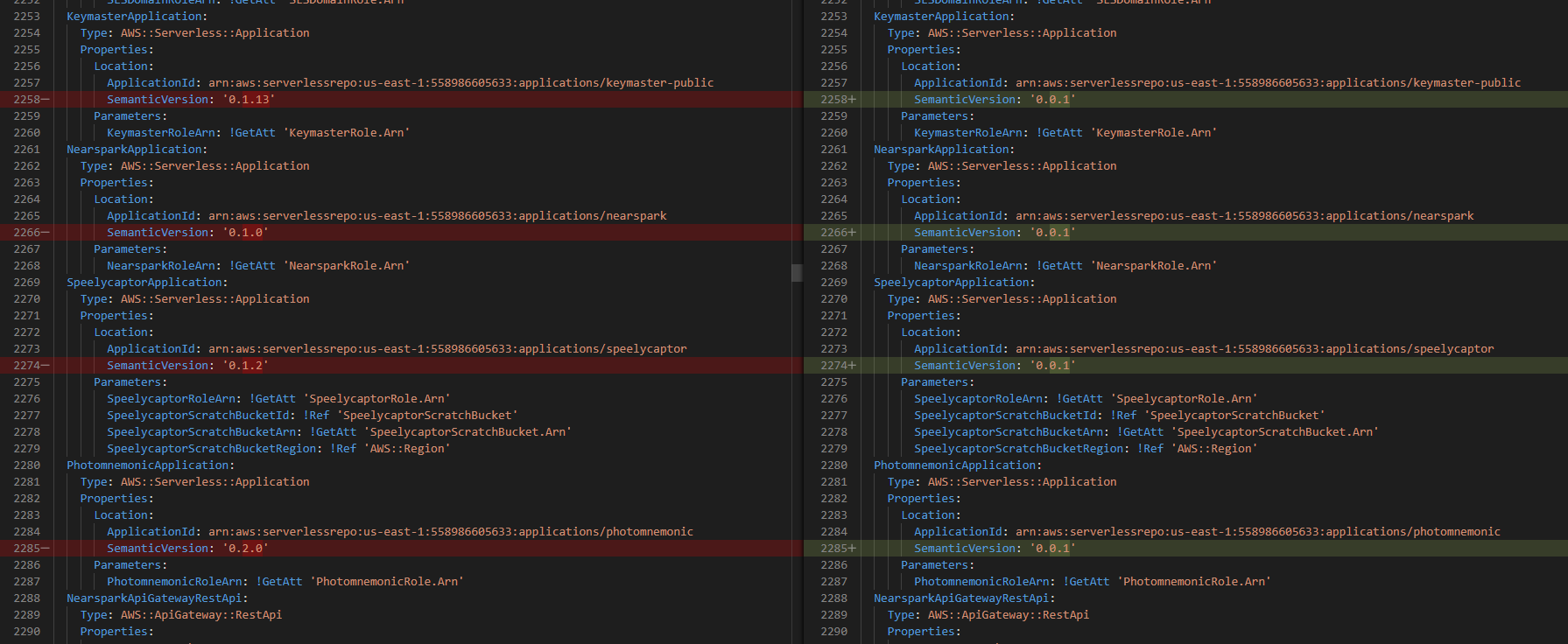The height and width of the screenshot is (644, 1568).
Task: Click 'AWS::Region' value in the left pane
Action: click(x=407, y=449)
